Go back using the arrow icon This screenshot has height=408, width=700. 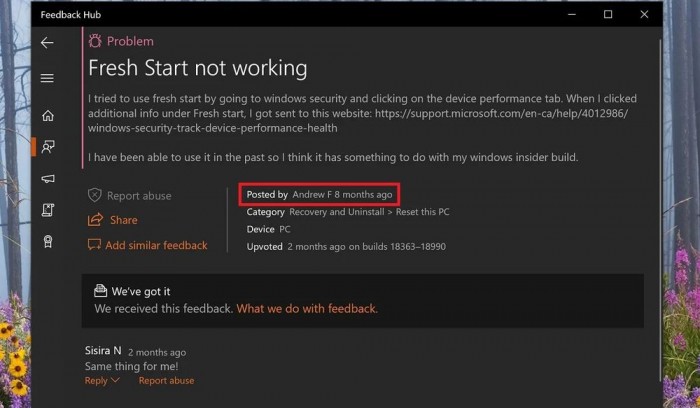tap(47, 43)
